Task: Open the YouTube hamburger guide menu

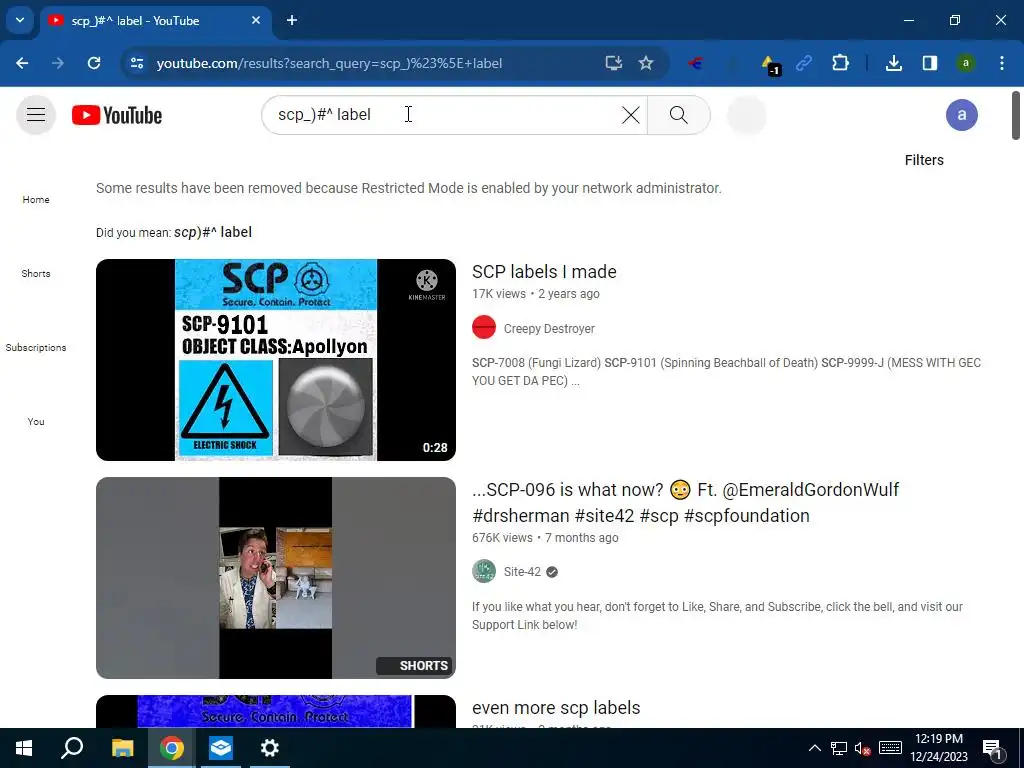Action: point(36,115)
